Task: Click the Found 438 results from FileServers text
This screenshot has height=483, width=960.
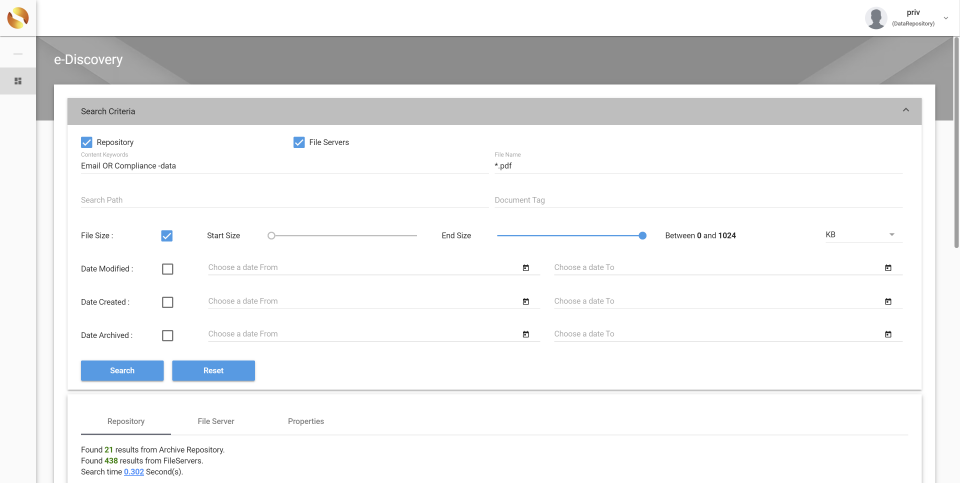Action: [x=142, y=460]
